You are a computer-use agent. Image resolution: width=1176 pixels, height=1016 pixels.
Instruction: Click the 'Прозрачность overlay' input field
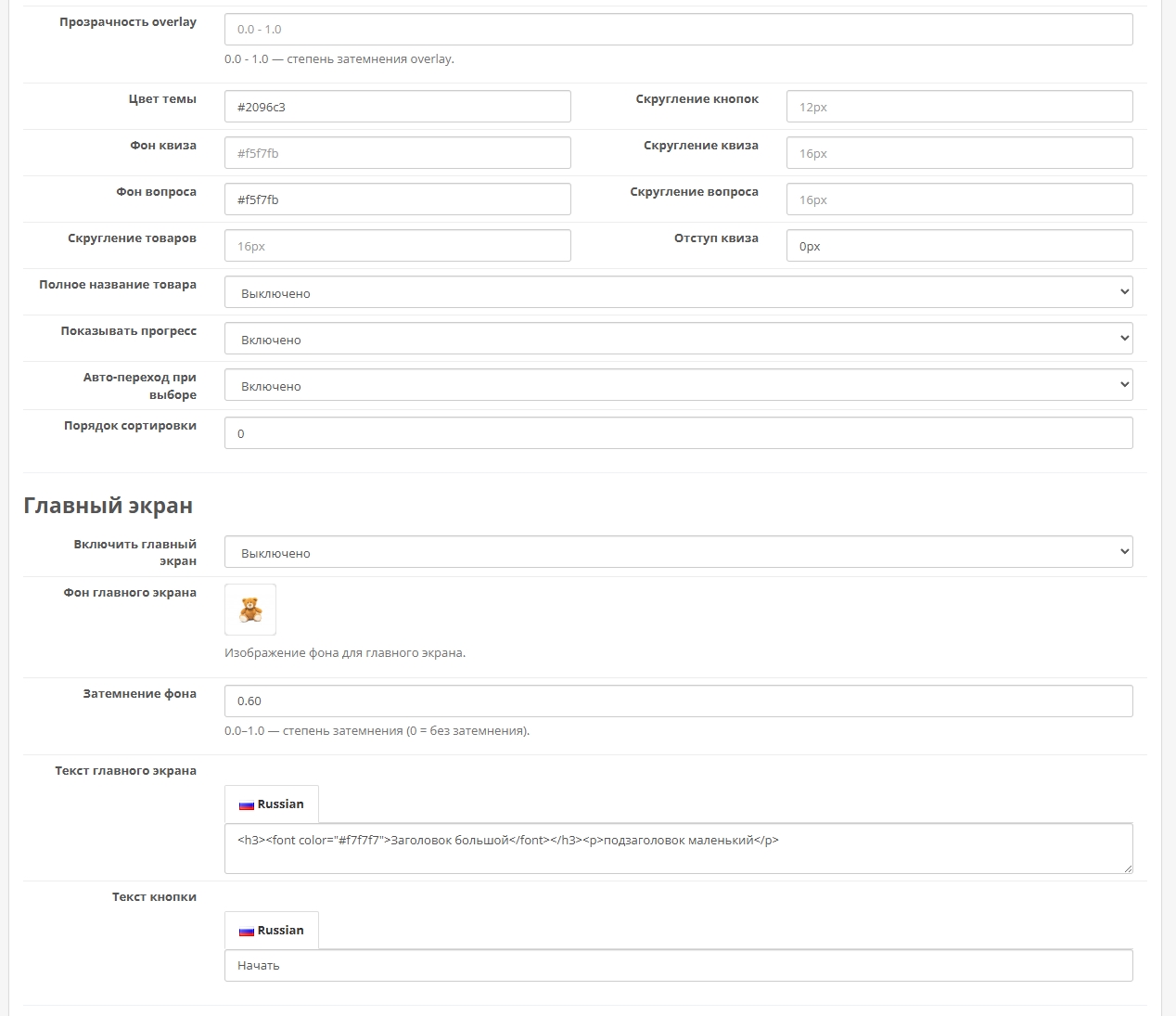(x=678, y=30)
